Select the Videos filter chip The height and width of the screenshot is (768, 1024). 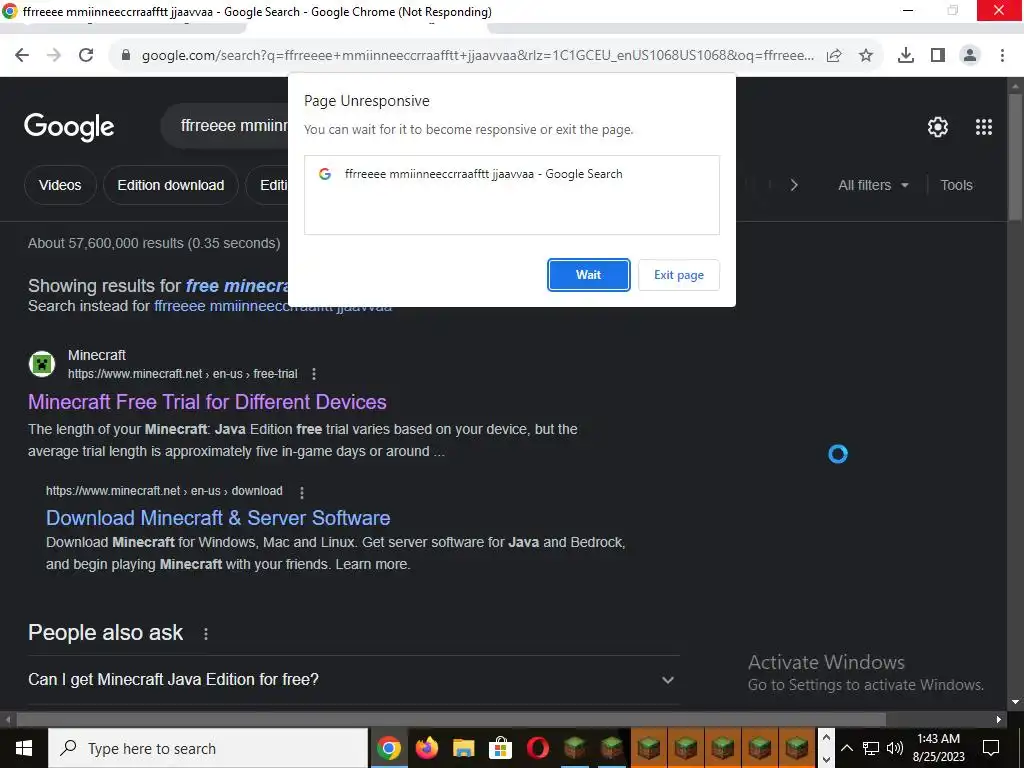[x=60, y=185]
